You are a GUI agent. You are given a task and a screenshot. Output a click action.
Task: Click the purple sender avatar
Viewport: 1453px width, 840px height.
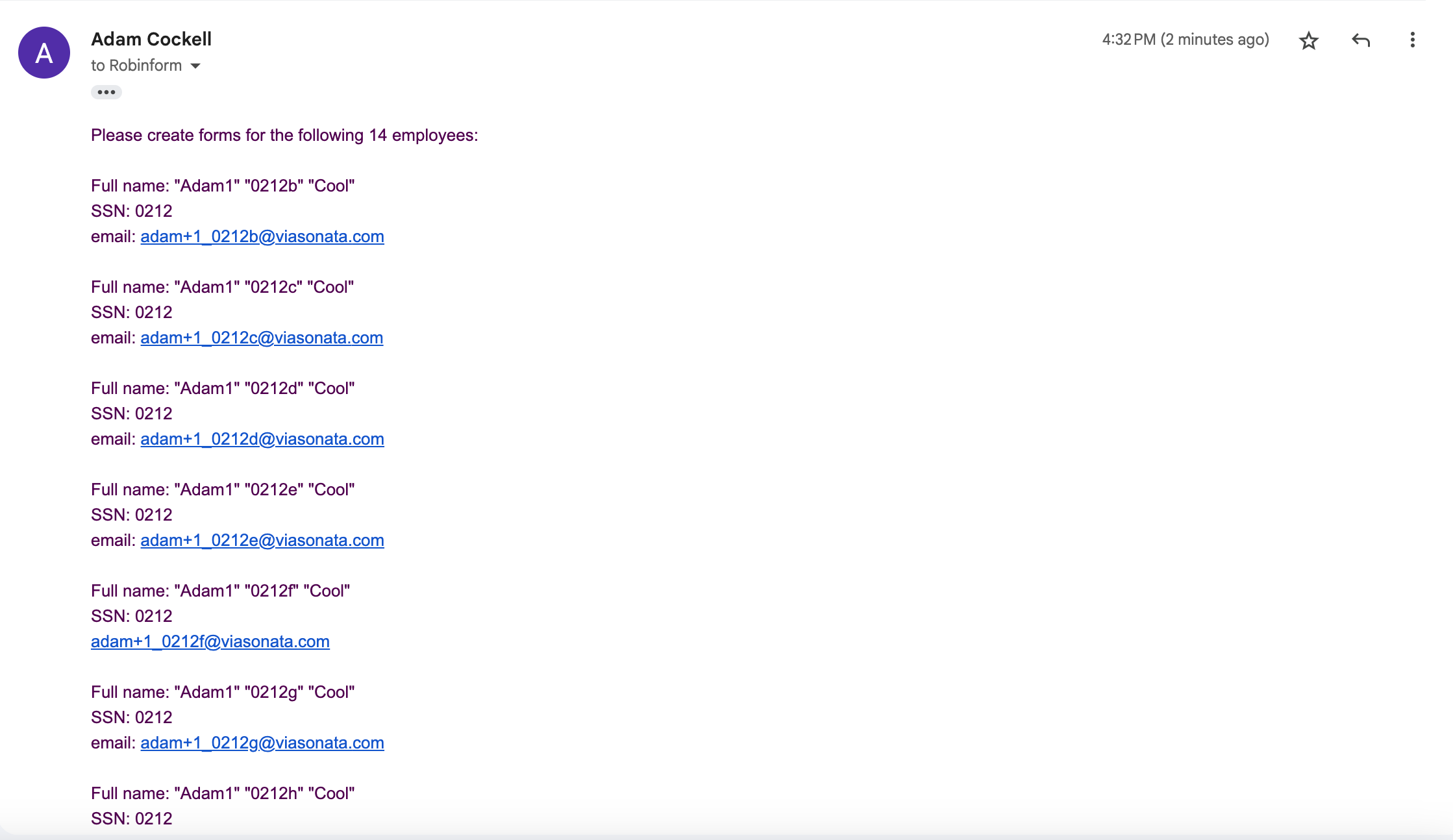click(x=44, y=53)
